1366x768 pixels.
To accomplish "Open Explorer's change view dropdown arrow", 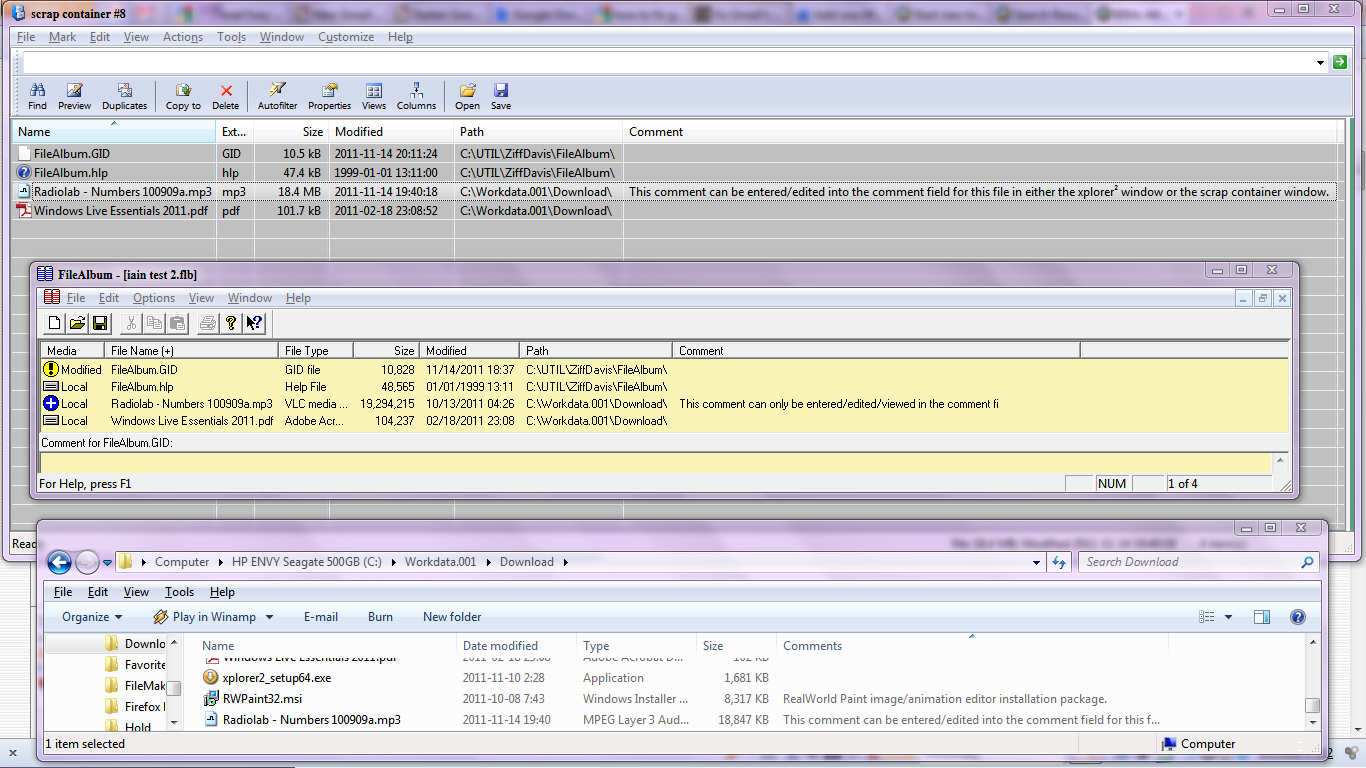I will pyautogui.click(x=1228, y=617).
